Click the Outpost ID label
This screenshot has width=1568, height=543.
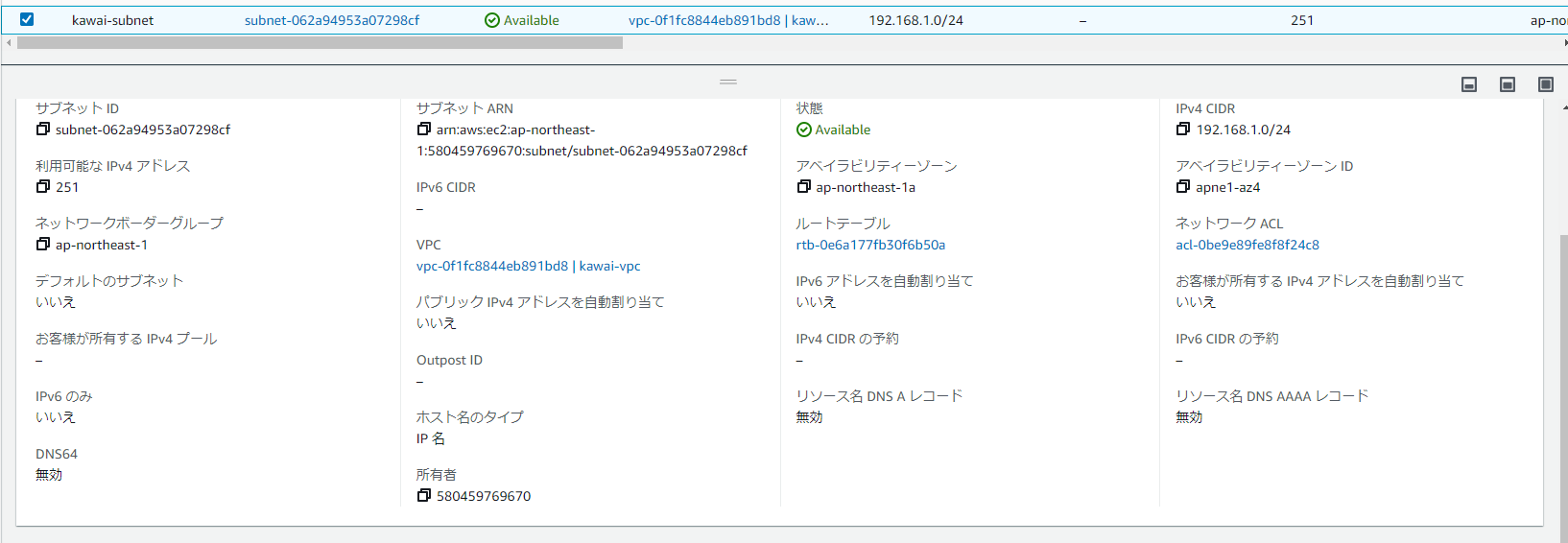coord(449,360)
